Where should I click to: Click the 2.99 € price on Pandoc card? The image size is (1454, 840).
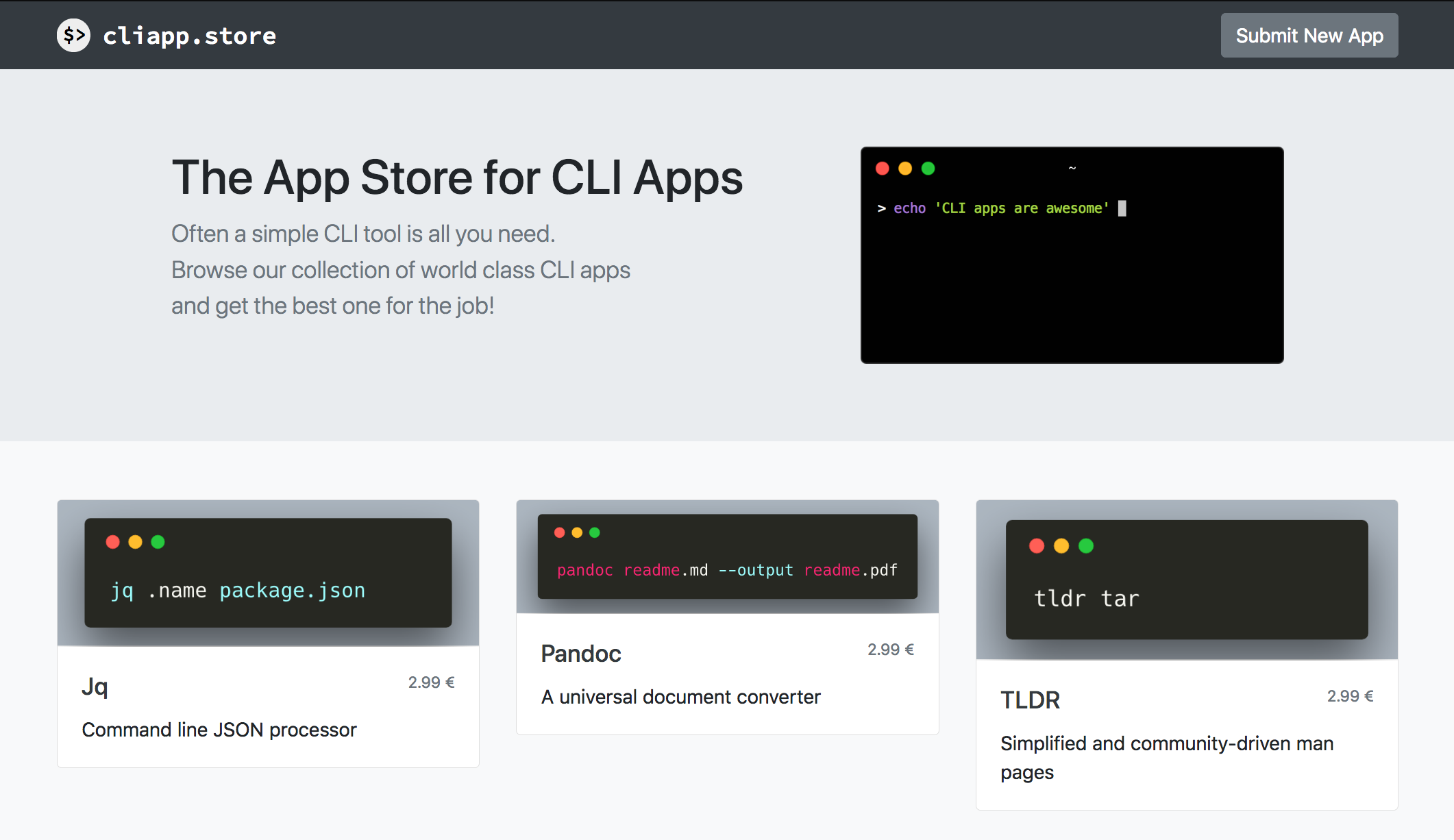(x=891, y=650)
